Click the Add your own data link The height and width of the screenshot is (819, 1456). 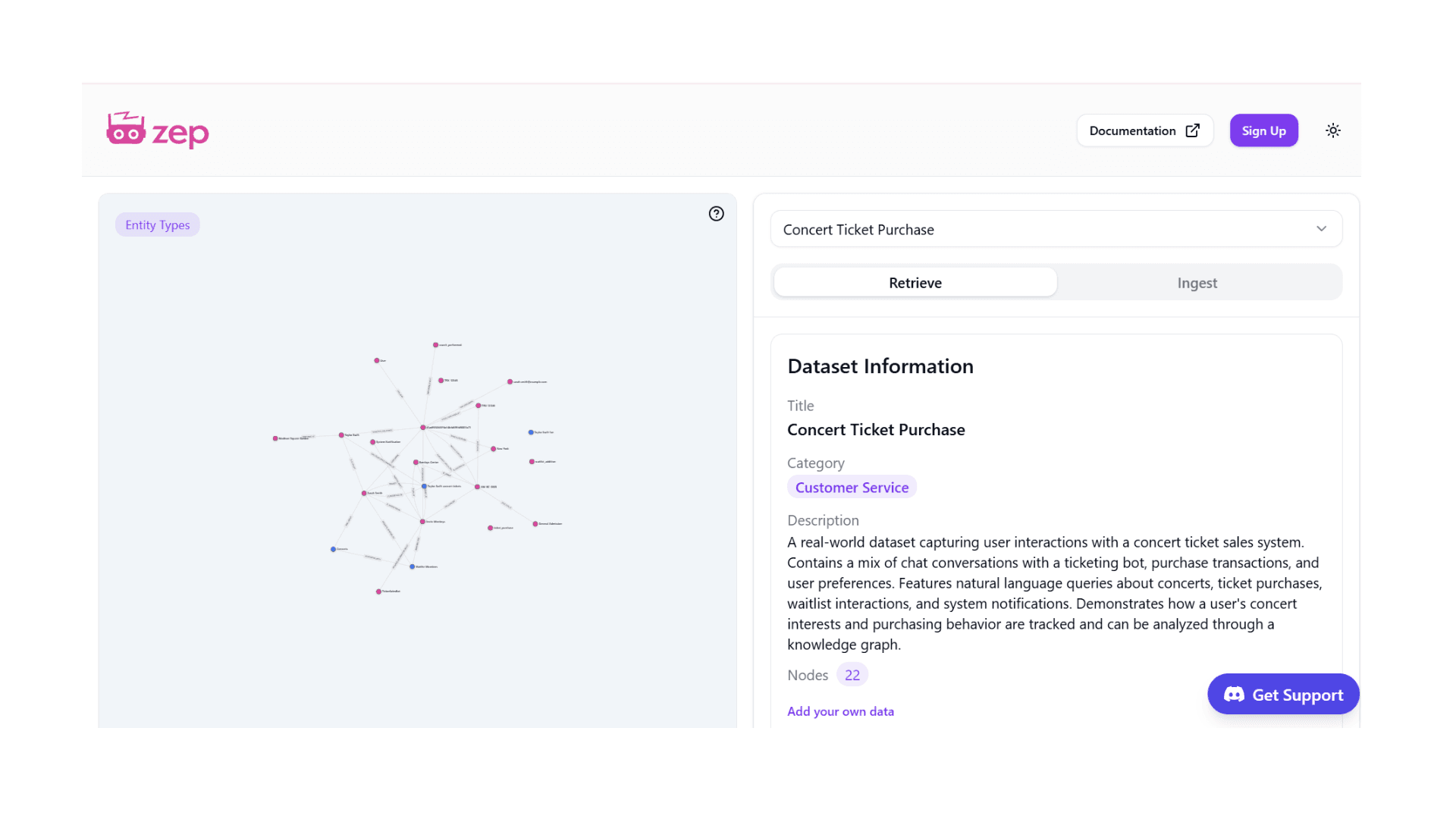click(x=840, y=711)
